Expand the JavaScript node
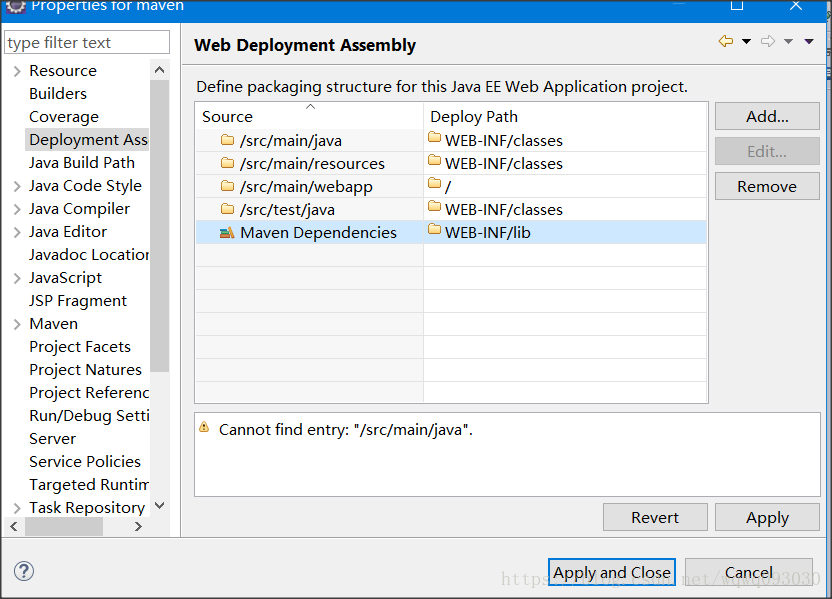 (17, 278)
